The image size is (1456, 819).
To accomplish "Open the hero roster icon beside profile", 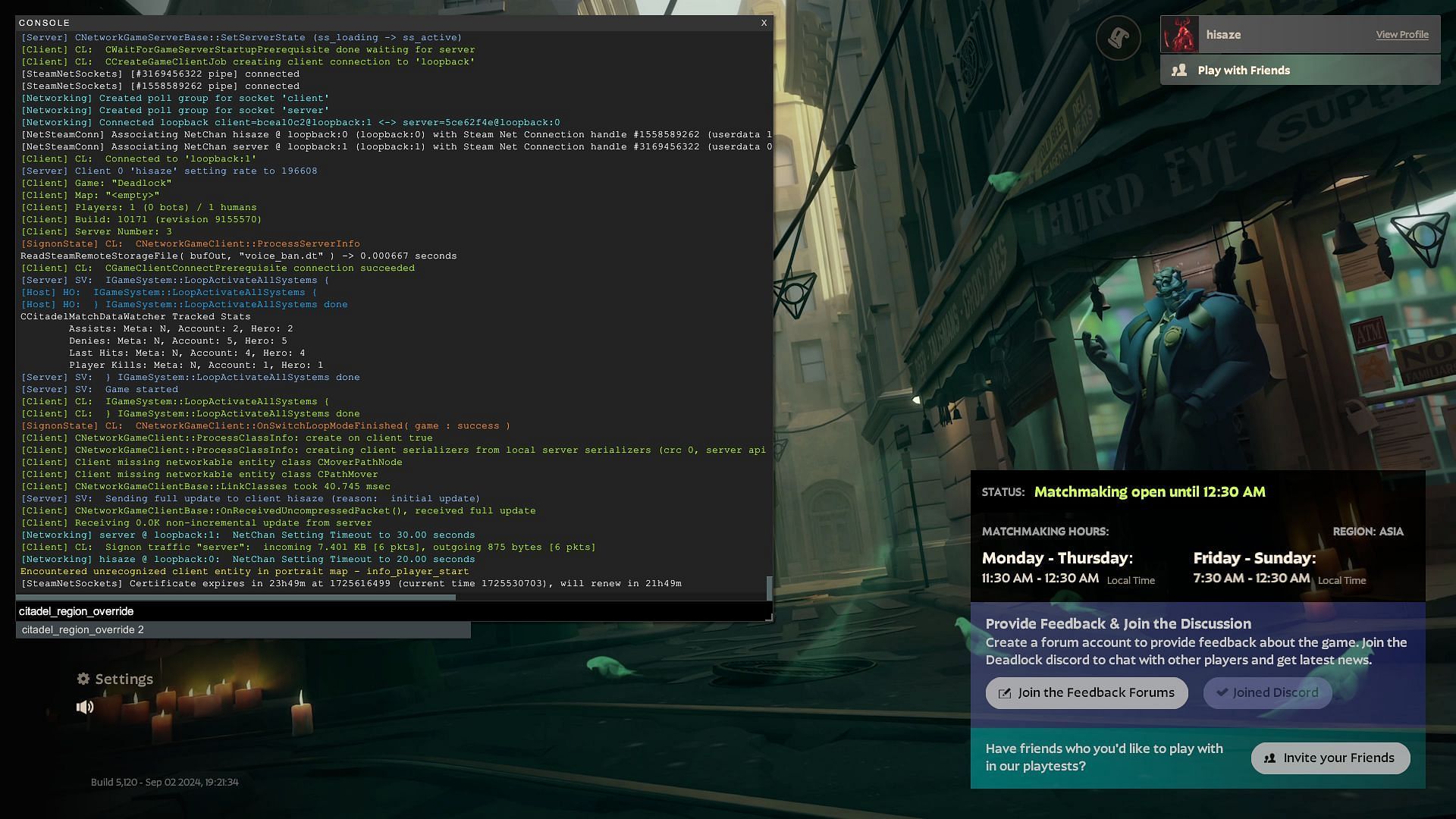I will coord(1118,38).
